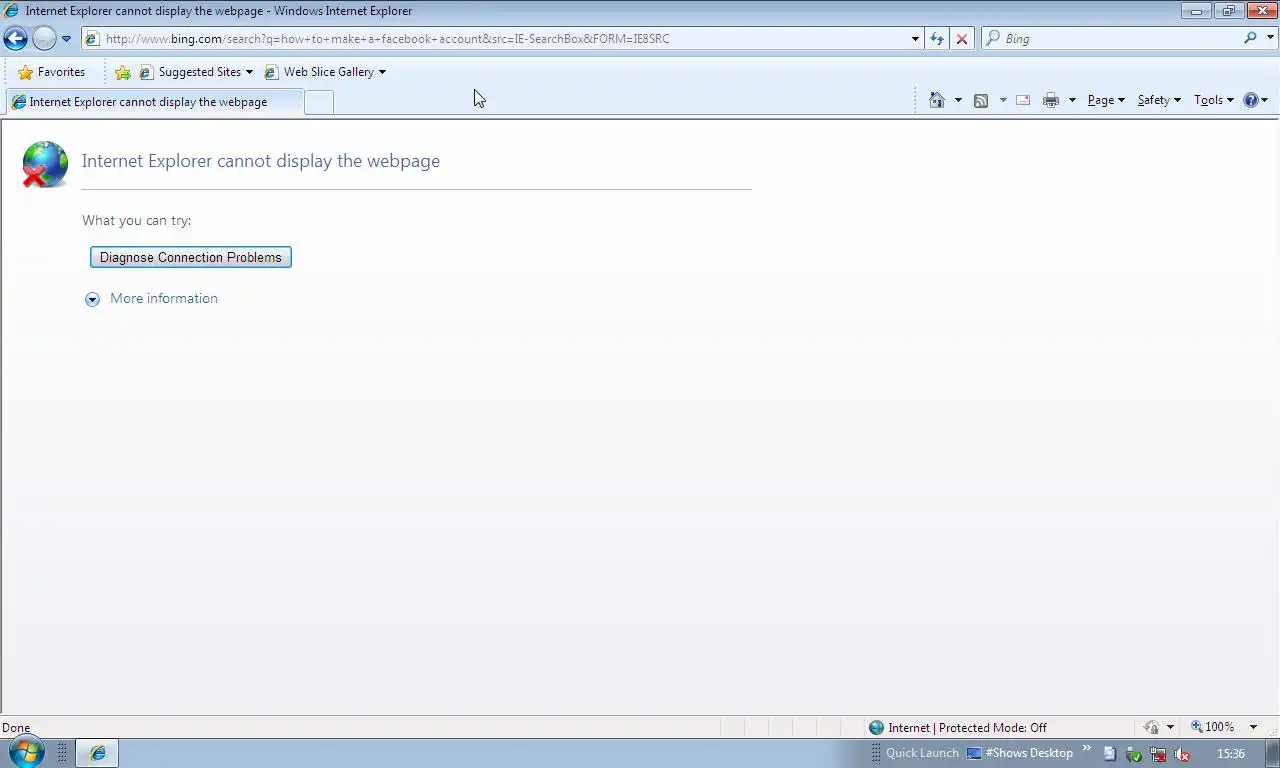Open the Tools menu

1214,100
